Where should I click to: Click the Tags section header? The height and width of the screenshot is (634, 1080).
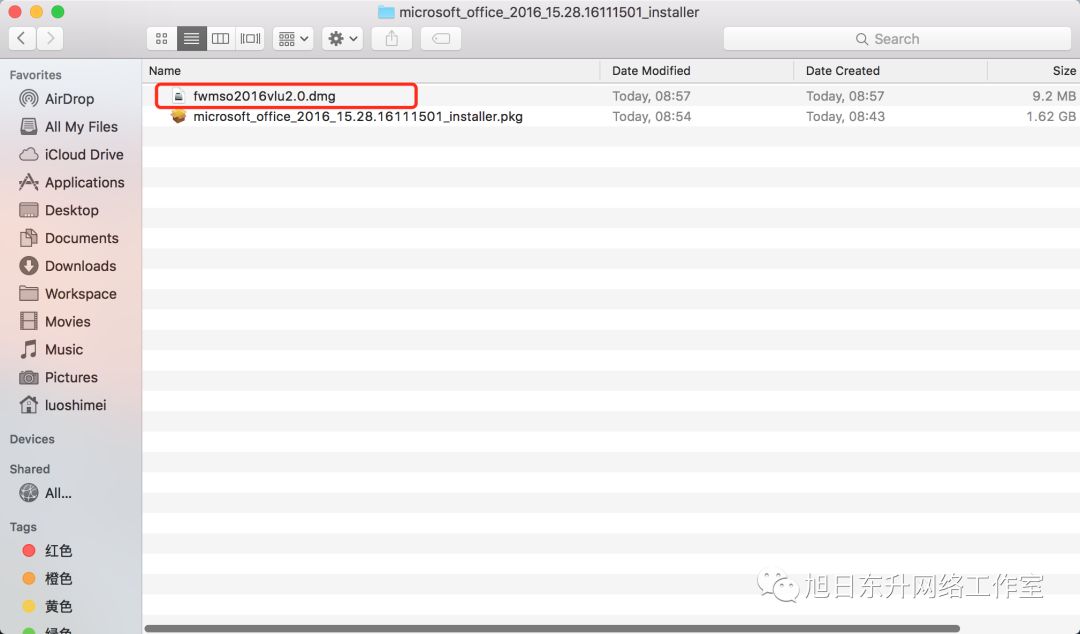[23, 527]
